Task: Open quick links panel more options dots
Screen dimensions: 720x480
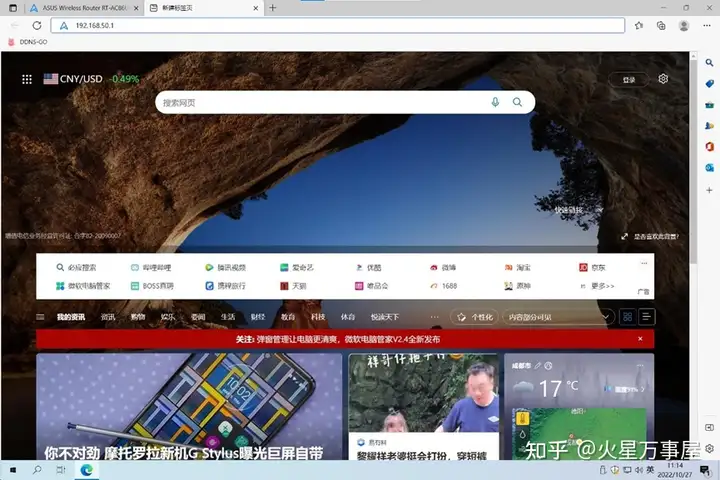Action: point(644,263)
